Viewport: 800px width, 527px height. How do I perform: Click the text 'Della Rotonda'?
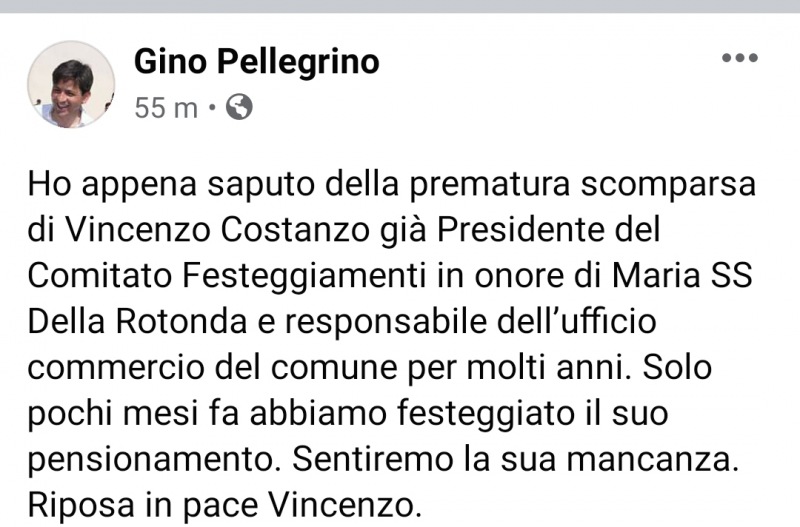144,319
